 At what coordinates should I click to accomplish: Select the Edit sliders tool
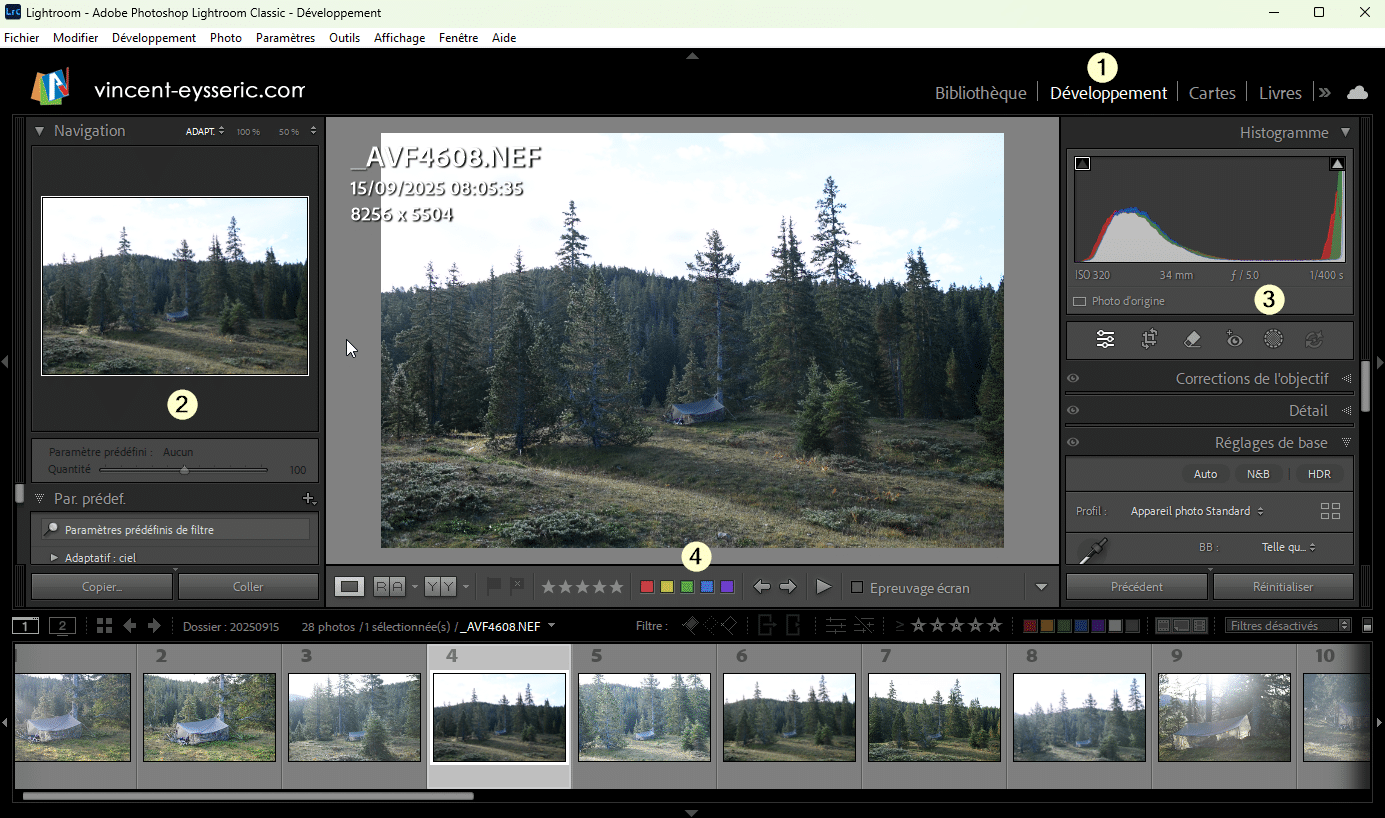1105,339
